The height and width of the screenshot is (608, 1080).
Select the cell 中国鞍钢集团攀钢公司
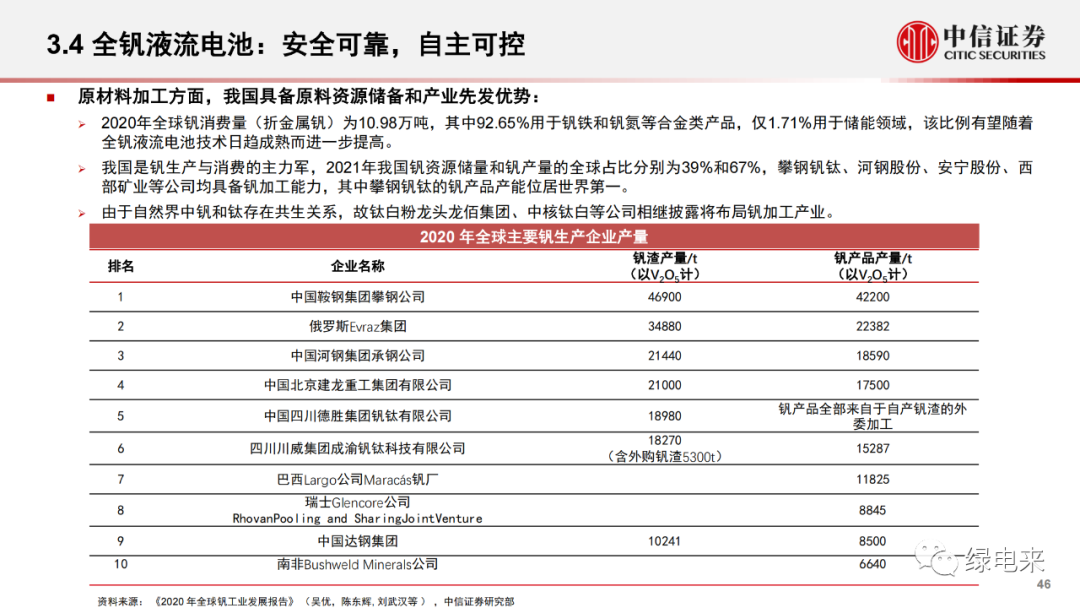(x=357, y=297)
